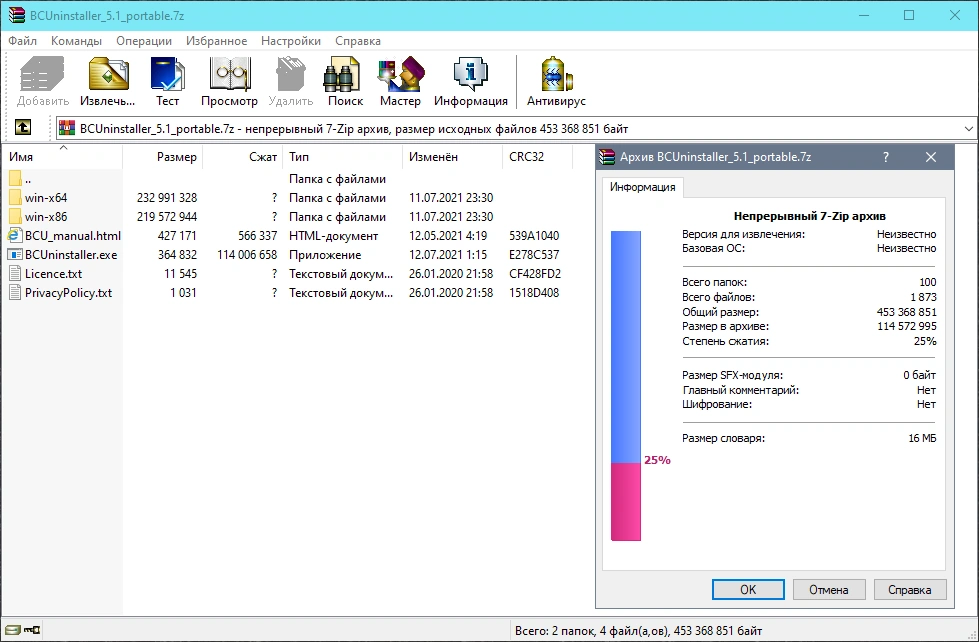Sort by the Сжат column header
This screenshot has width=979, height=642.
(x=243, y=157)
